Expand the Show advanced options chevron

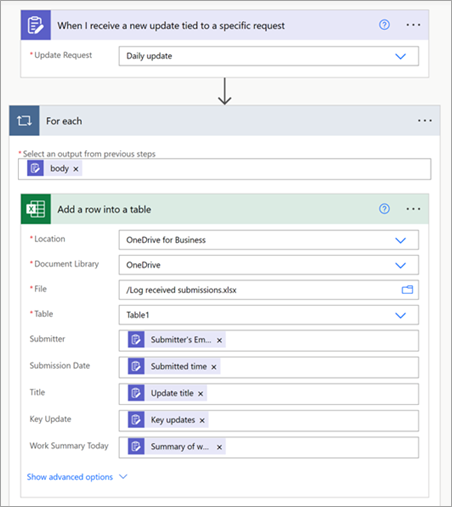click(x=123, y=477)
